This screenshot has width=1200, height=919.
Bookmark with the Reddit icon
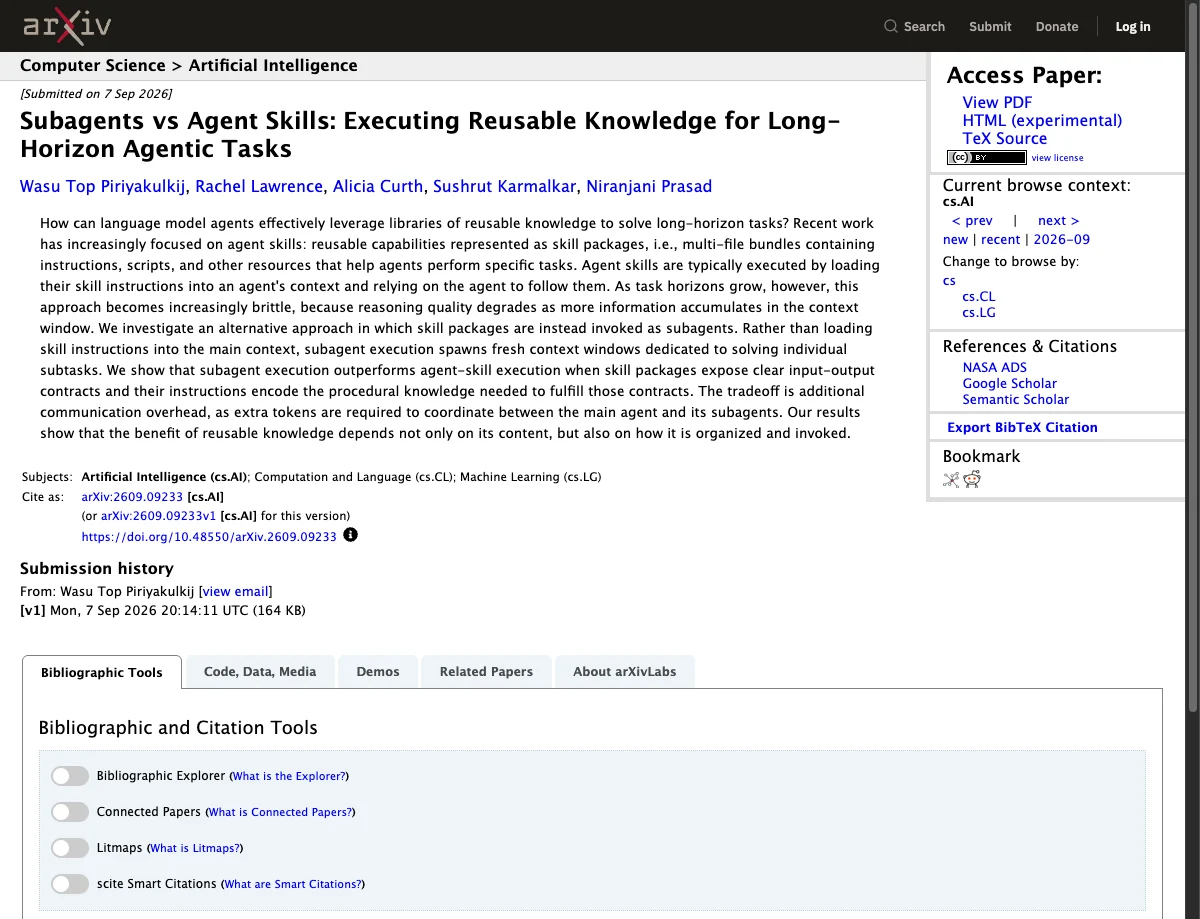pos(972,479)
